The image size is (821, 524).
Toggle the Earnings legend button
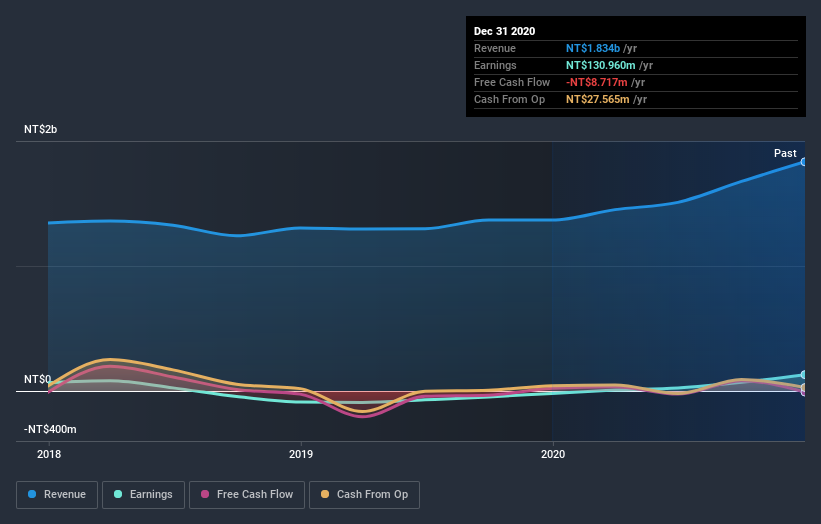143,495
